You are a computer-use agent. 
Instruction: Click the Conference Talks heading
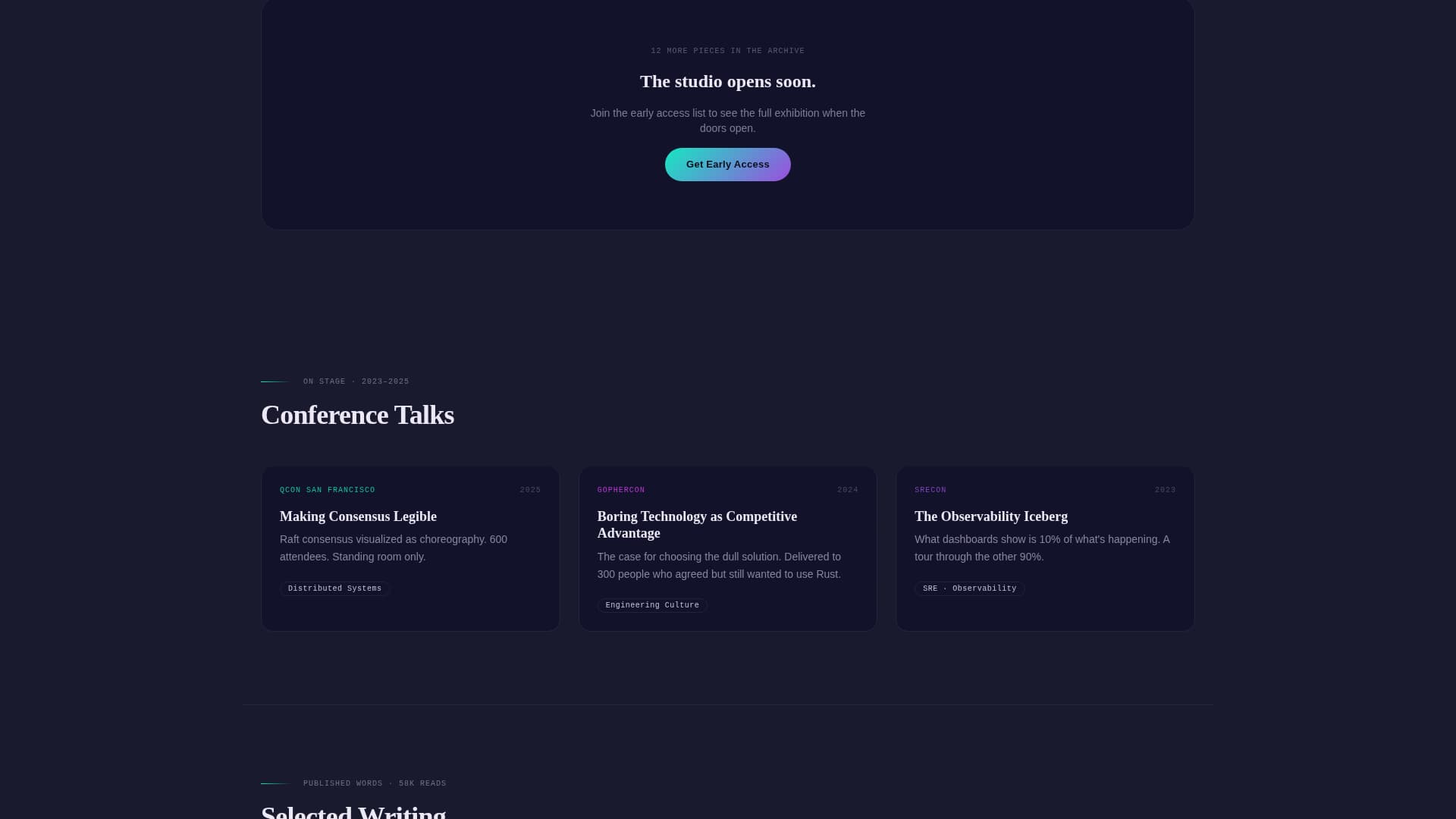tap(357, 415)
